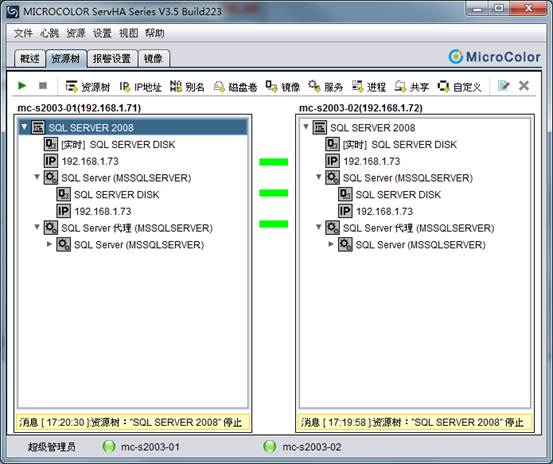The height and width of the screenshot is (464, 553).
Task: Add an IP地址 resource from toolbar
Action: pyautogui.click(x=140, y=86)
